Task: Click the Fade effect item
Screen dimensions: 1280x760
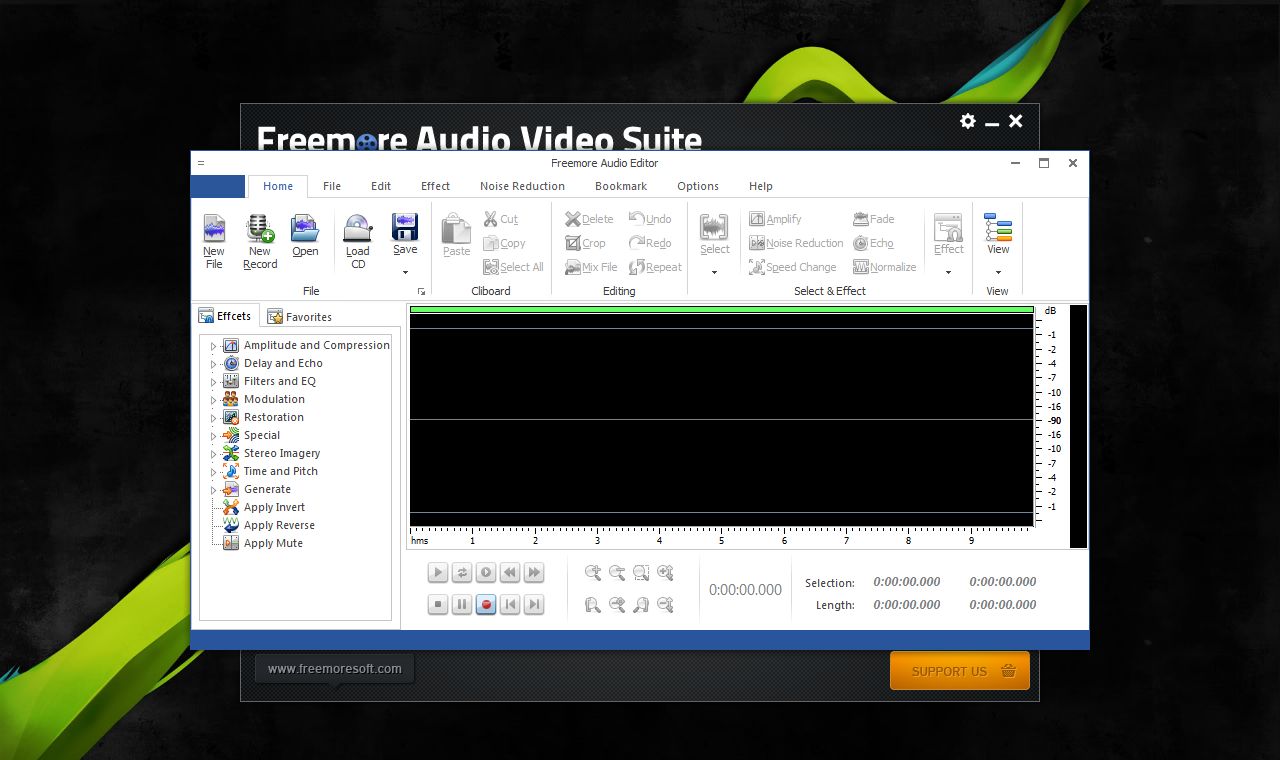Action: point(874,219)
